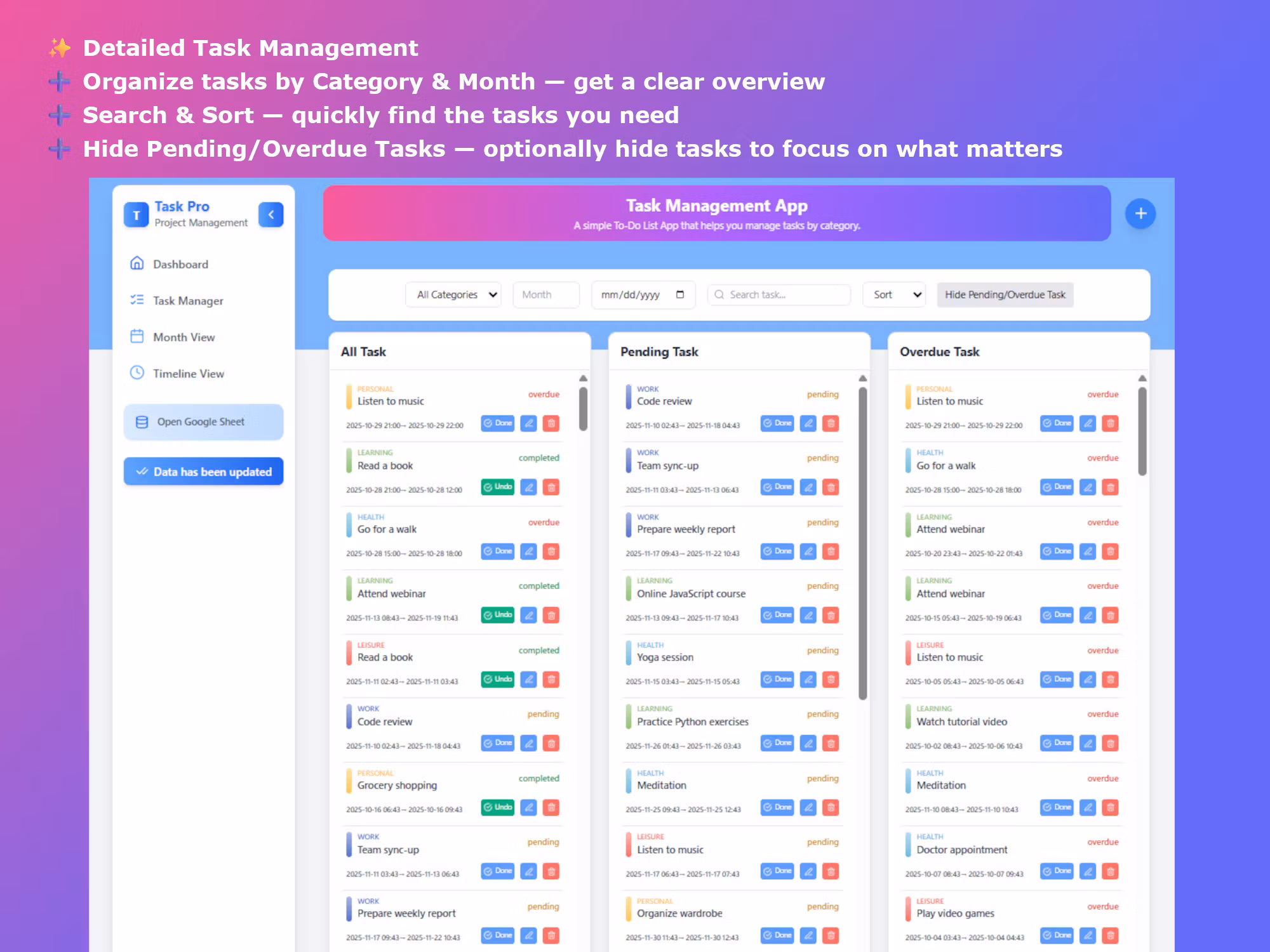Add a new task with the plus button
Image resolution: width=1270 pixels, height=952 pixels.
pos(1140,214)
